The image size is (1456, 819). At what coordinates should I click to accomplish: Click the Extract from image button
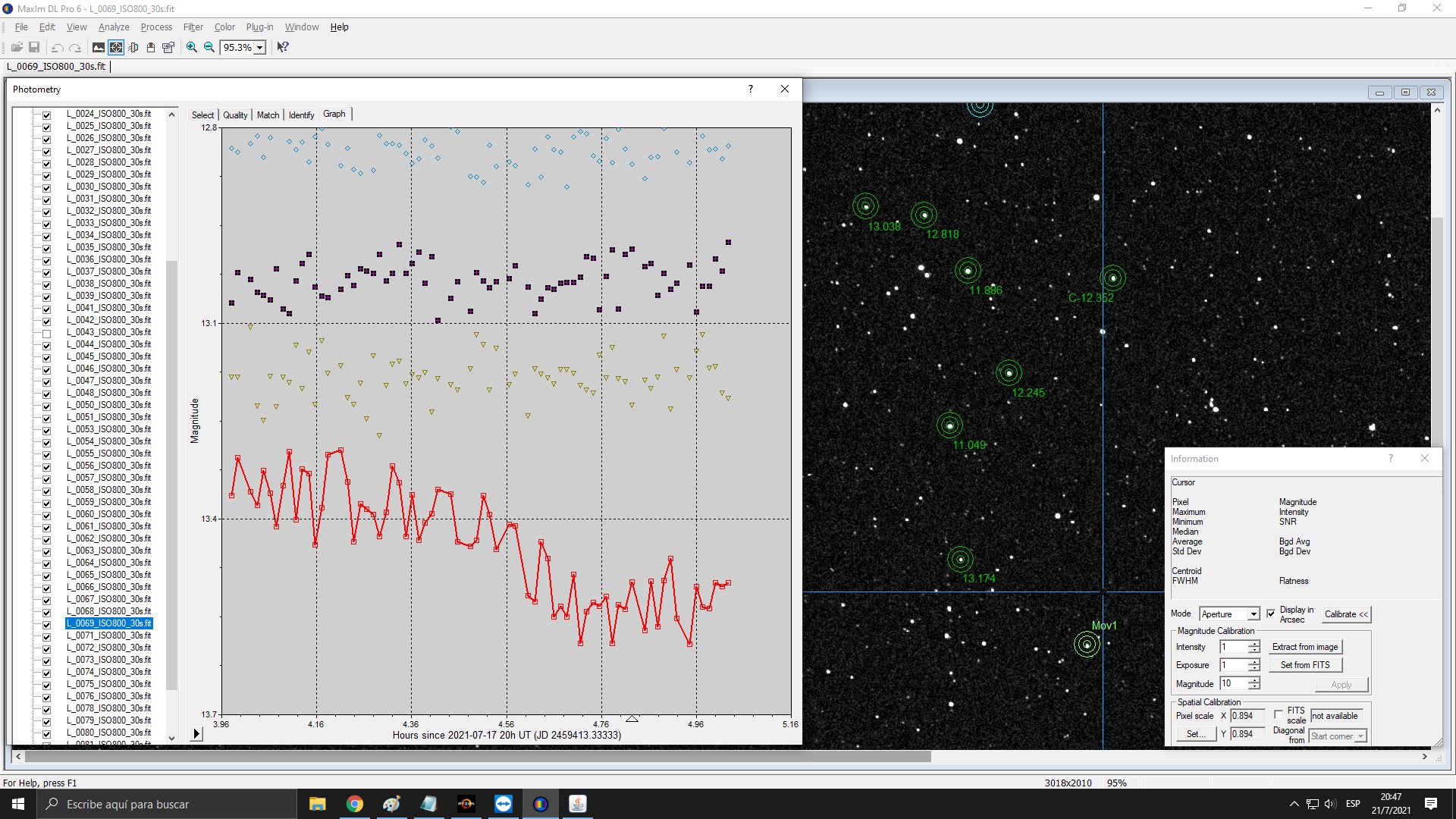point(1304,647)
